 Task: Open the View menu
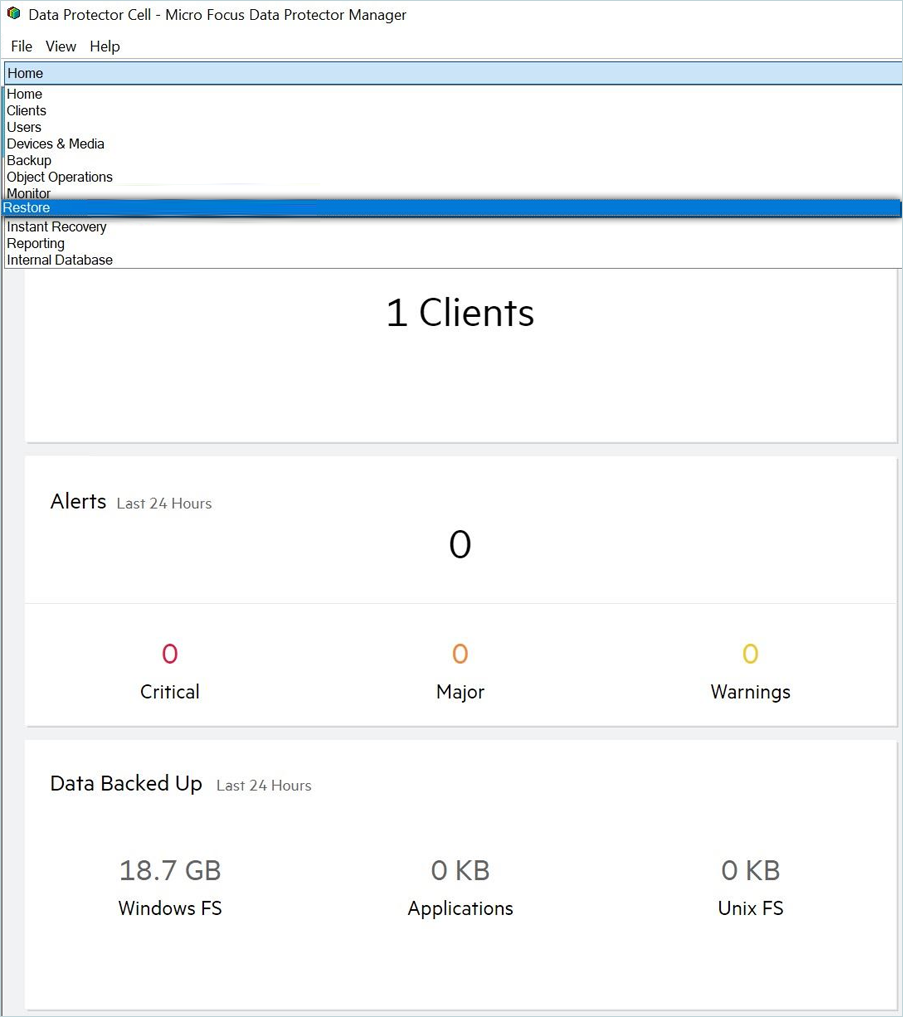(x=61, y=46)
